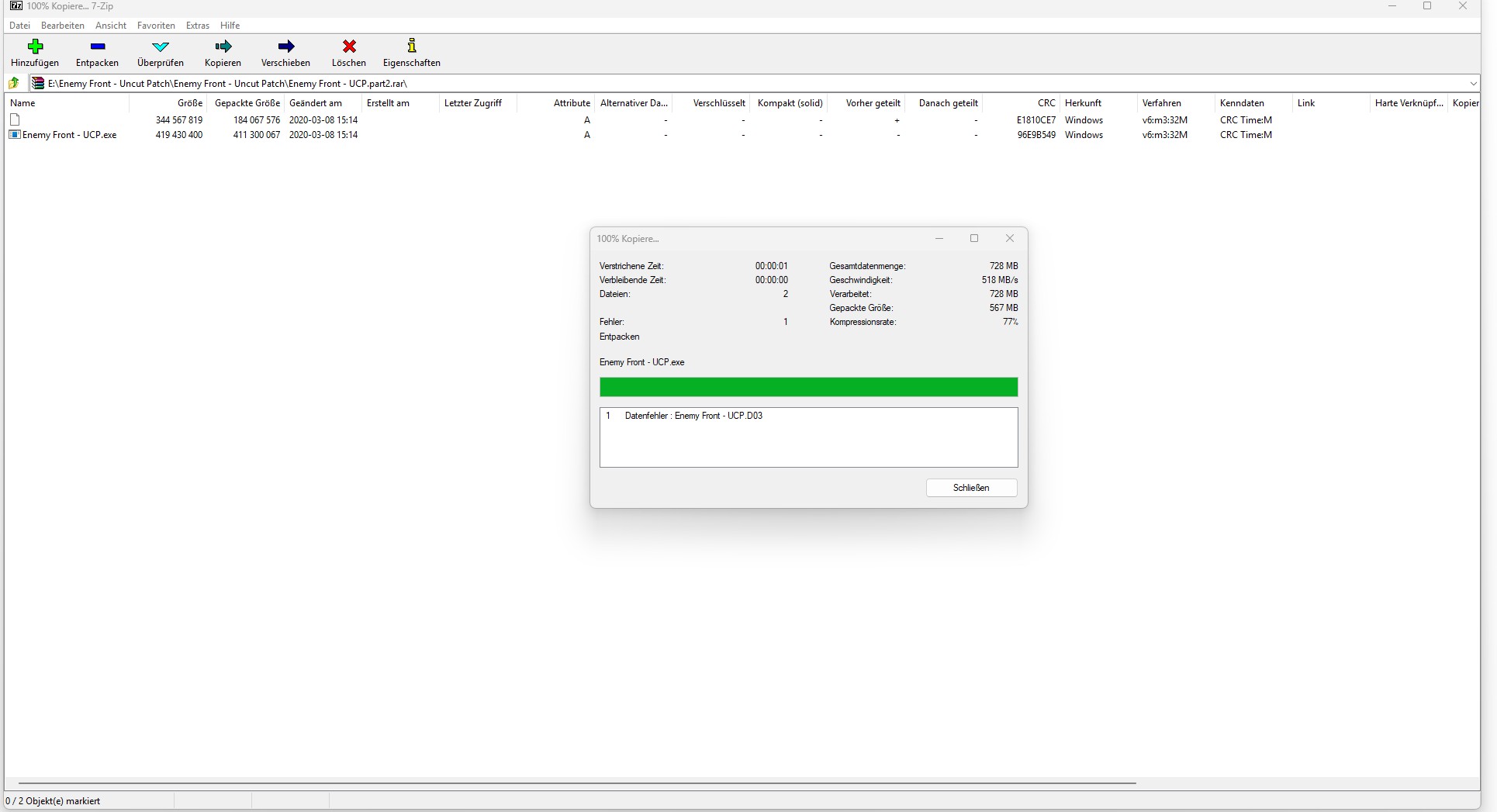Click the exe icon of Enemy Front - UCP.exe
This screenshot has height=812, width=1497.
[x=14, y=135]
